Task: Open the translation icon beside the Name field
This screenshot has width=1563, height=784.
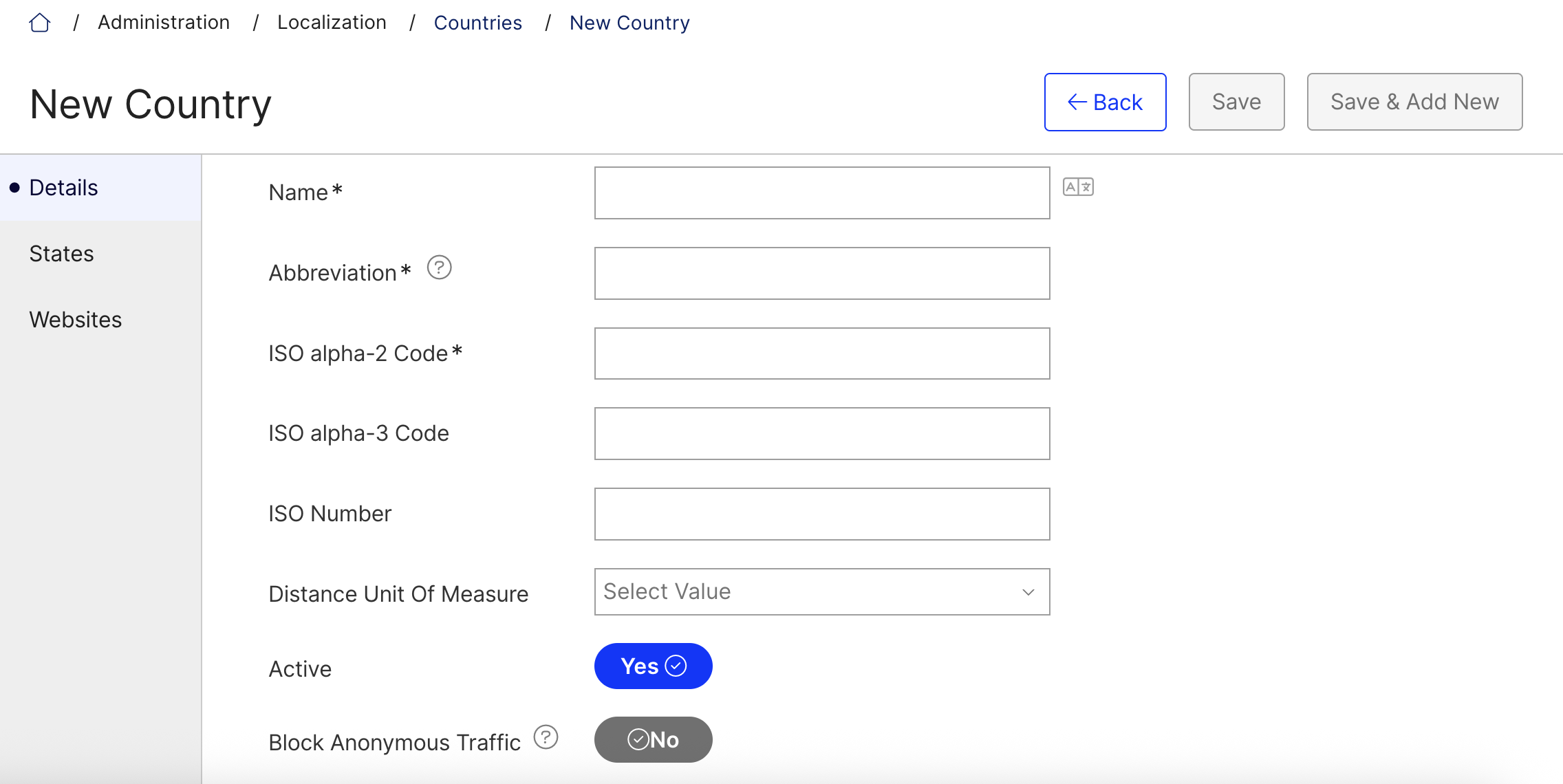Action: coord(1079,187)
